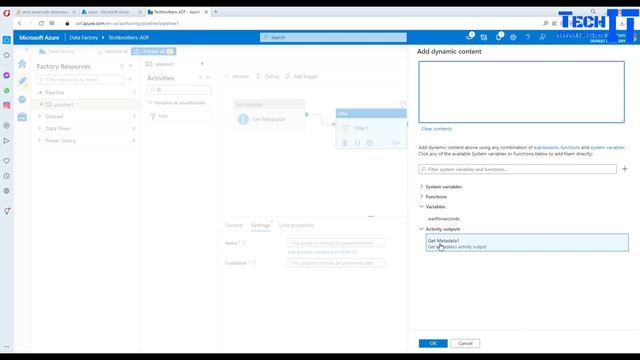640x360 pixels.
Task: Click the Filter resources by name field
Action: [x=80, y=80]
